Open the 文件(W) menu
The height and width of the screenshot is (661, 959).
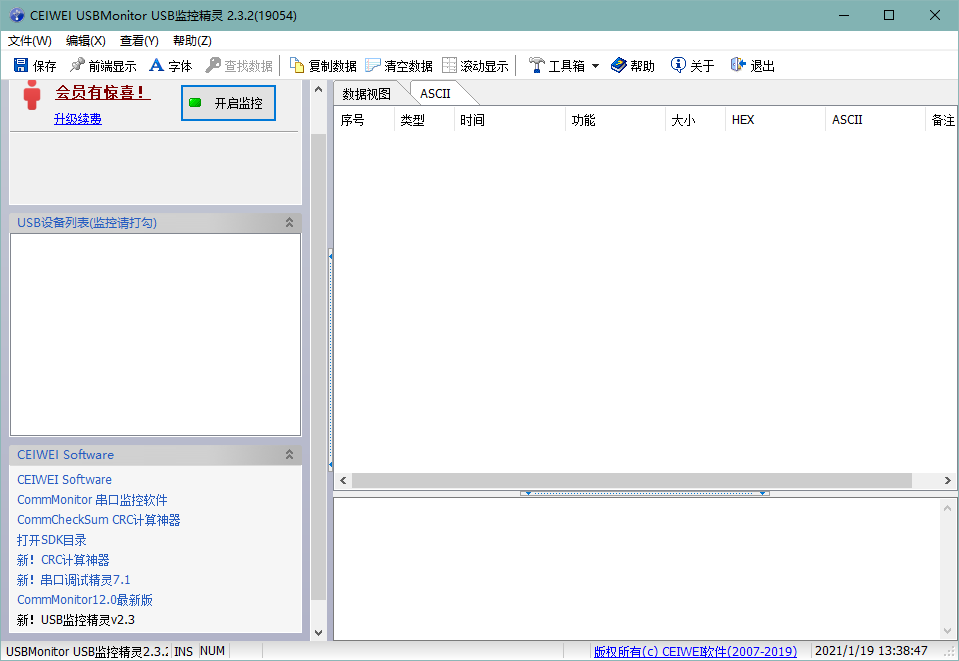(30, 41)
